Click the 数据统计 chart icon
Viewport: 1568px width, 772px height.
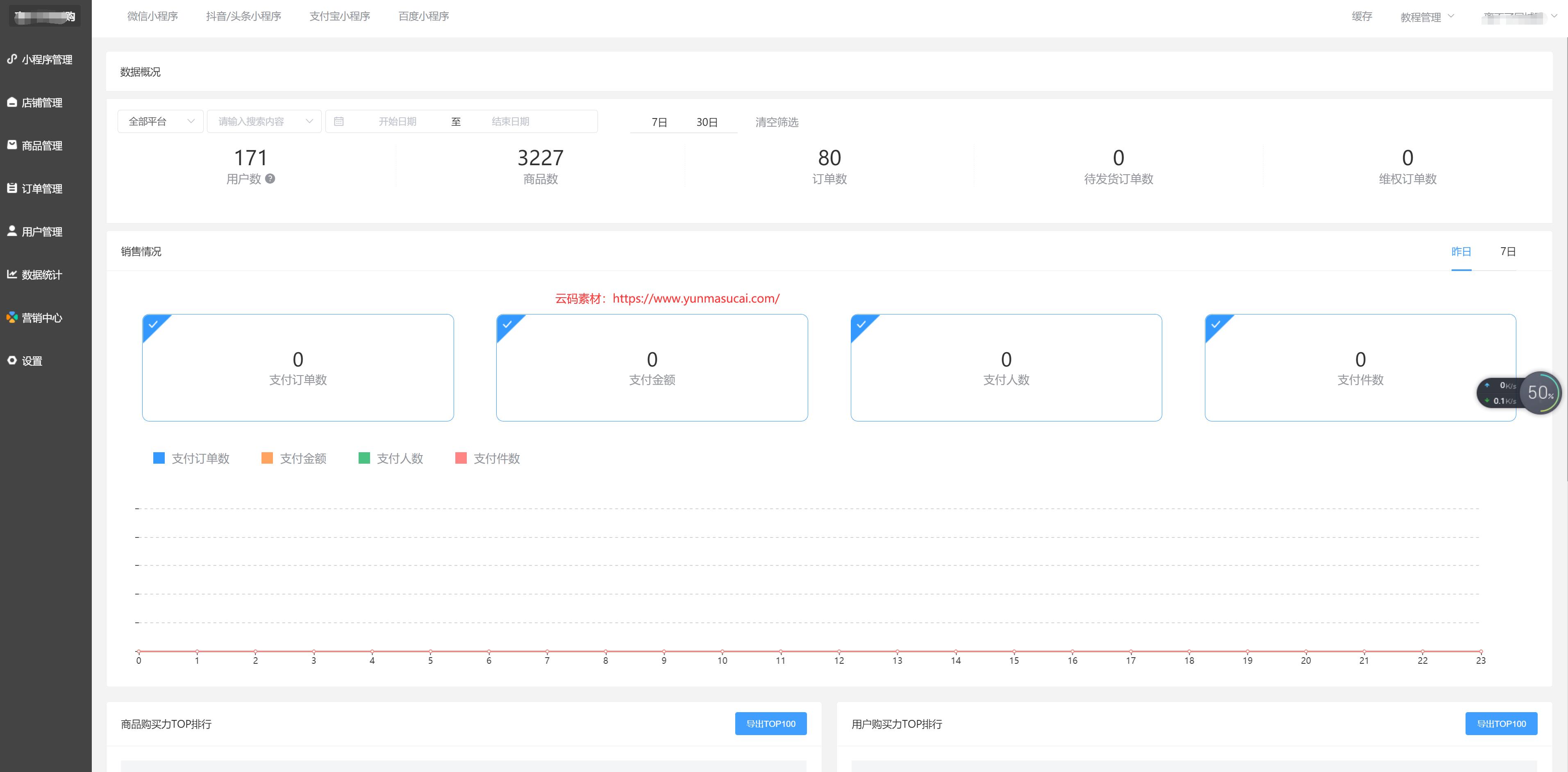[x=11, y=274]
